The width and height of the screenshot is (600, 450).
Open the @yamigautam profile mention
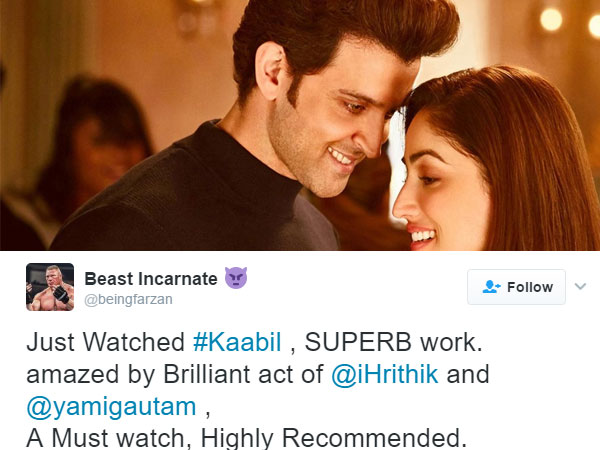point(111,406)
